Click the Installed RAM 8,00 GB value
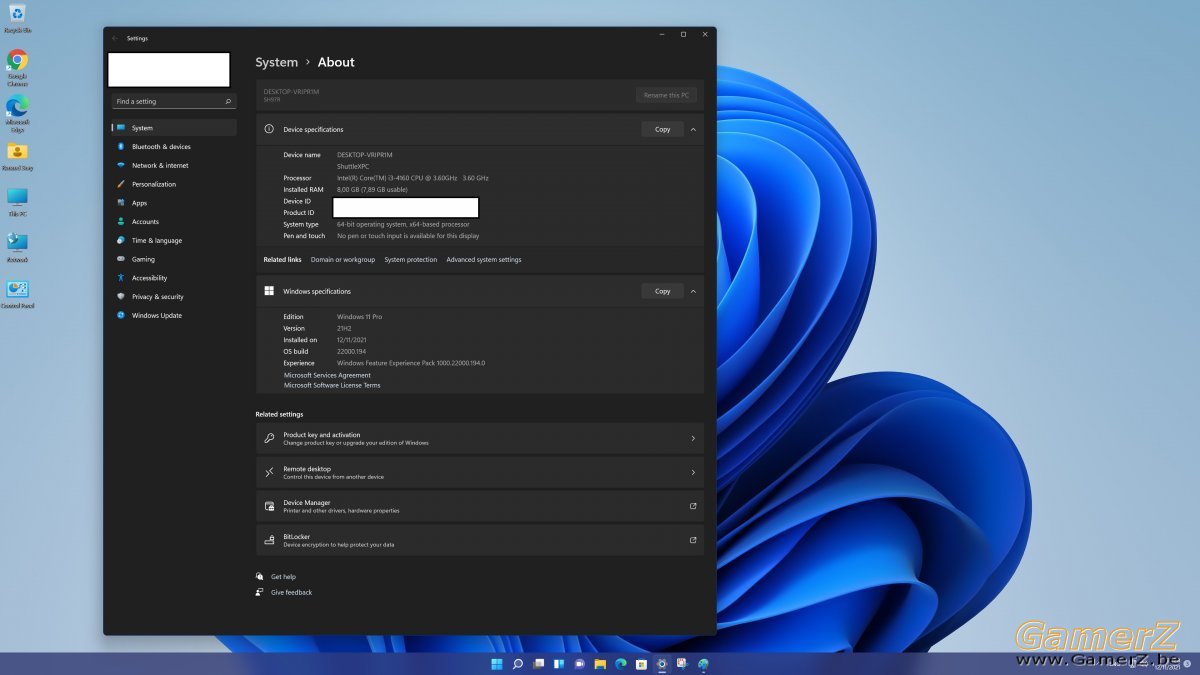The height and width of the screenshot is (675, 1200). [372, 190]
